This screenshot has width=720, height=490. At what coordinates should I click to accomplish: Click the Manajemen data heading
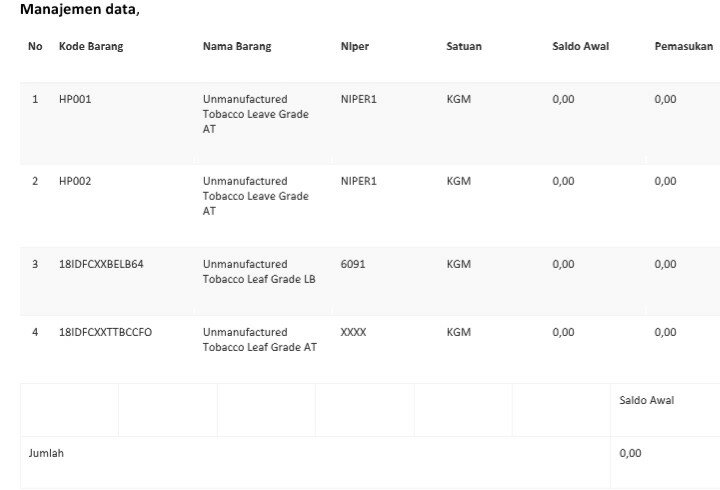[x=79, y=10]
